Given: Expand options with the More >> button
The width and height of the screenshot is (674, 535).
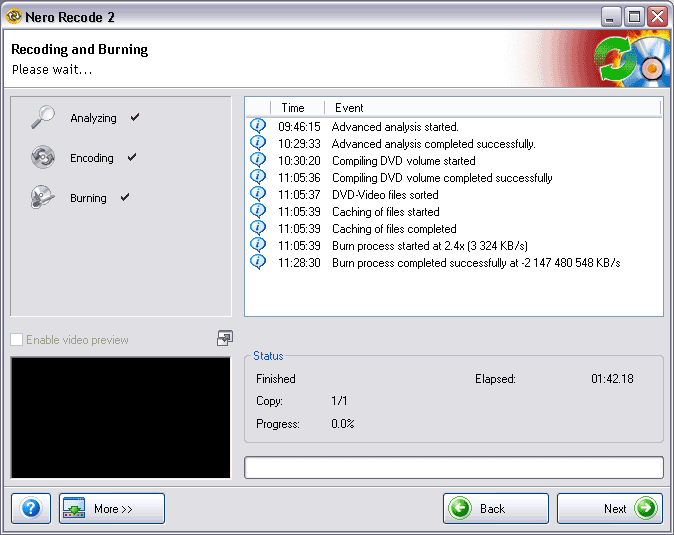Looking at the screenshot, I should (112, 508).
